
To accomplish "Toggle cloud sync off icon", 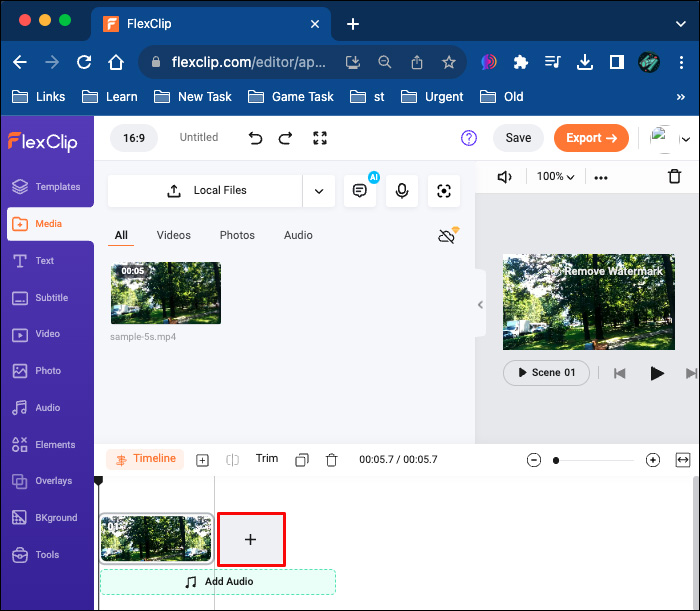I will click(x=448, y=235).
